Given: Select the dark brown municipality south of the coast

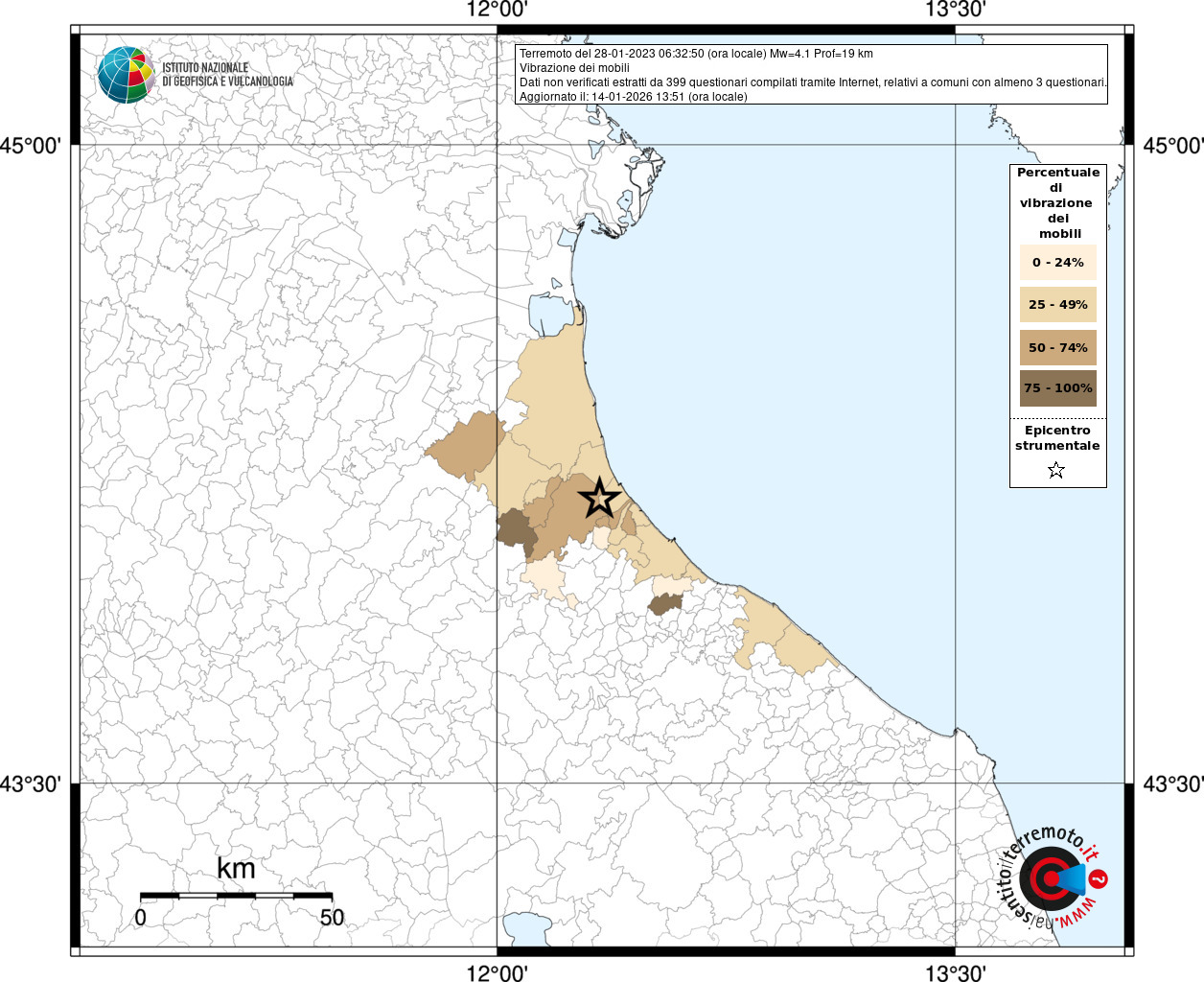Looking at the screenshot, I should pos(664,604).
